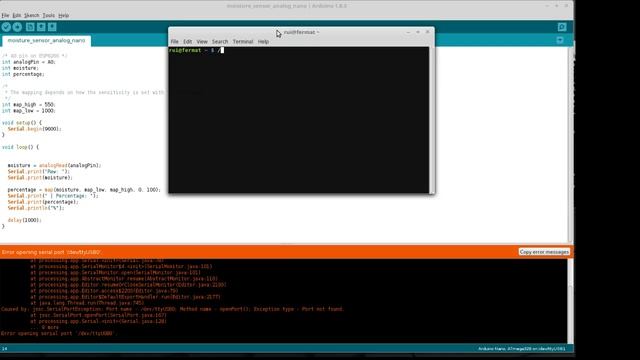Open terminal Edit menu
This screenshot has height=360, width=640.
pos(187,42)
